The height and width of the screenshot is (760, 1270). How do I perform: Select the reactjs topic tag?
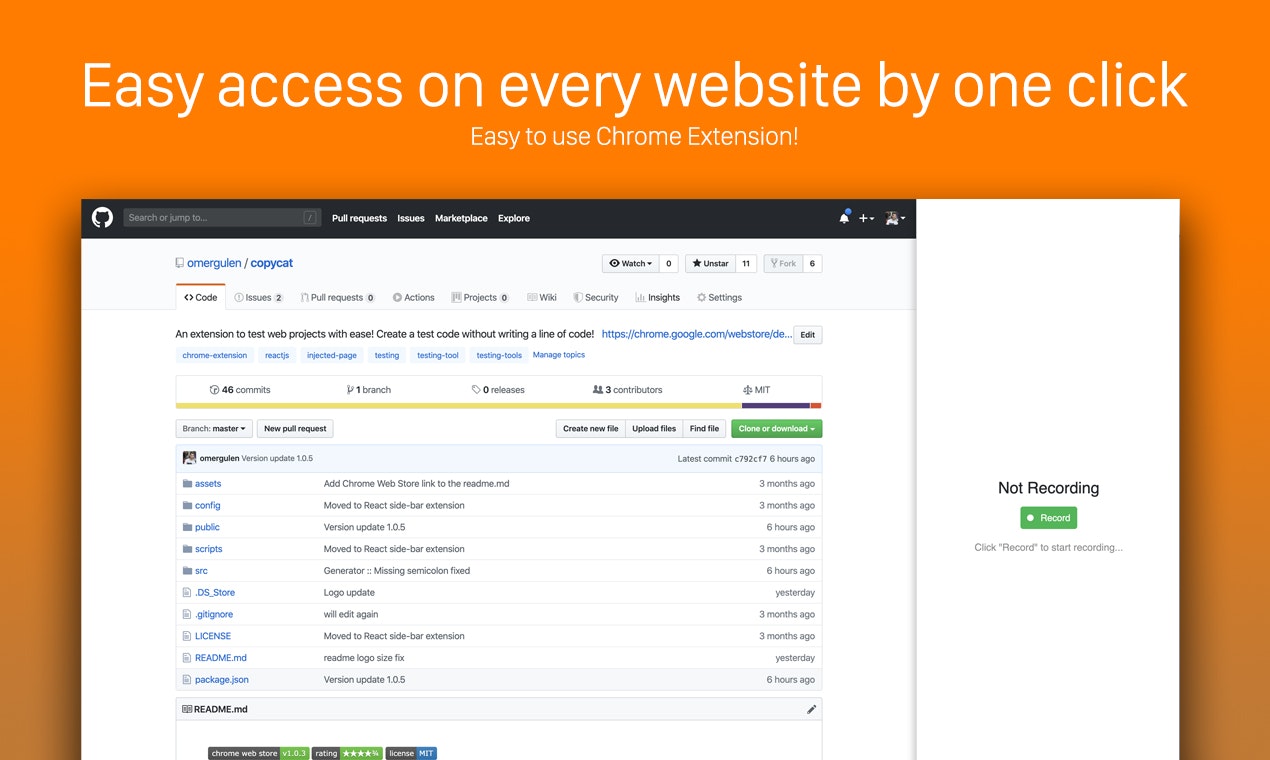tap(277, 355)
